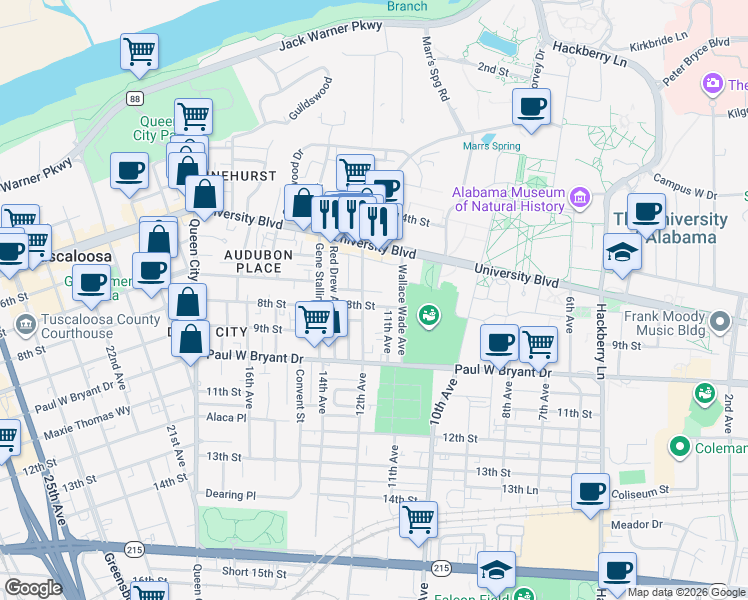Image resolution: width=748 pixels, height=600 pixels.
Task: Select the Meador Dr label
Action: coord(637,524)
